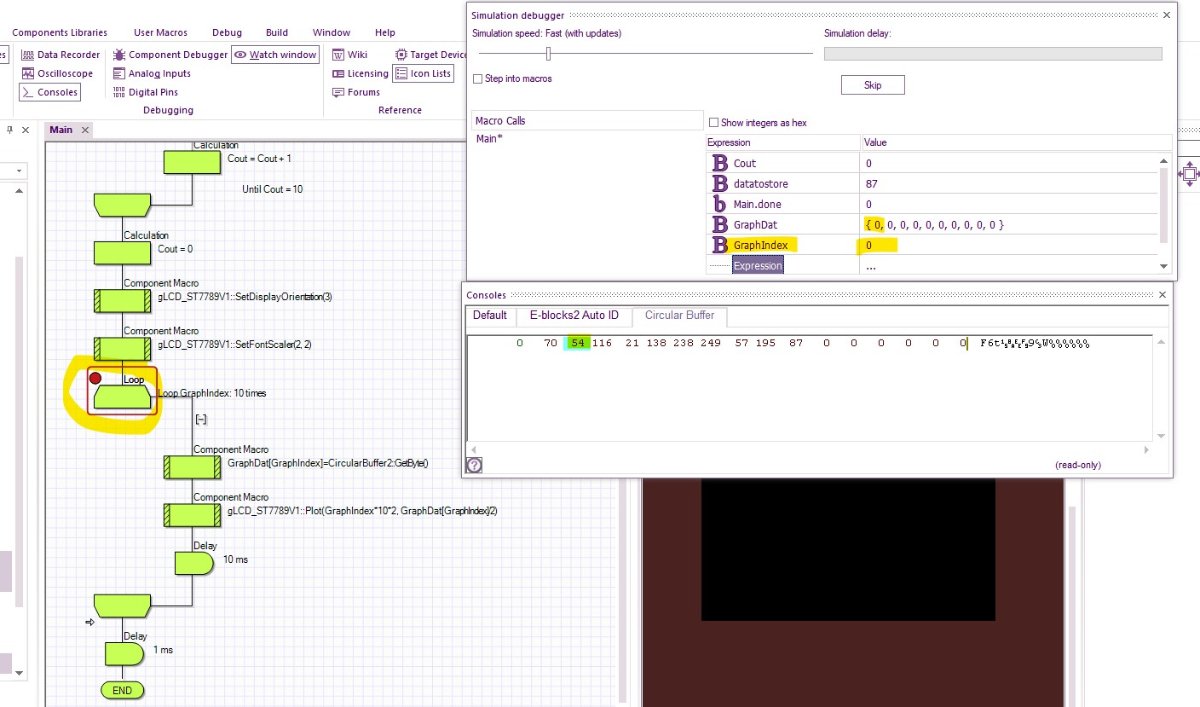1200x707 pixels.
Task: Click the Consoles help question mark icon
Action: (x=474, y=465)
